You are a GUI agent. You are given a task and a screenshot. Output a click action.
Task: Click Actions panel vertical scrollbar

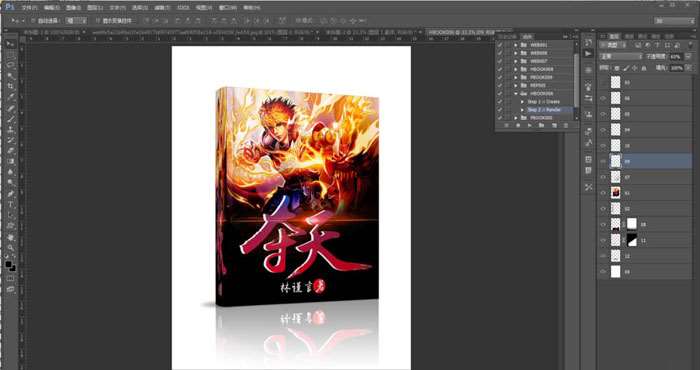576,80
